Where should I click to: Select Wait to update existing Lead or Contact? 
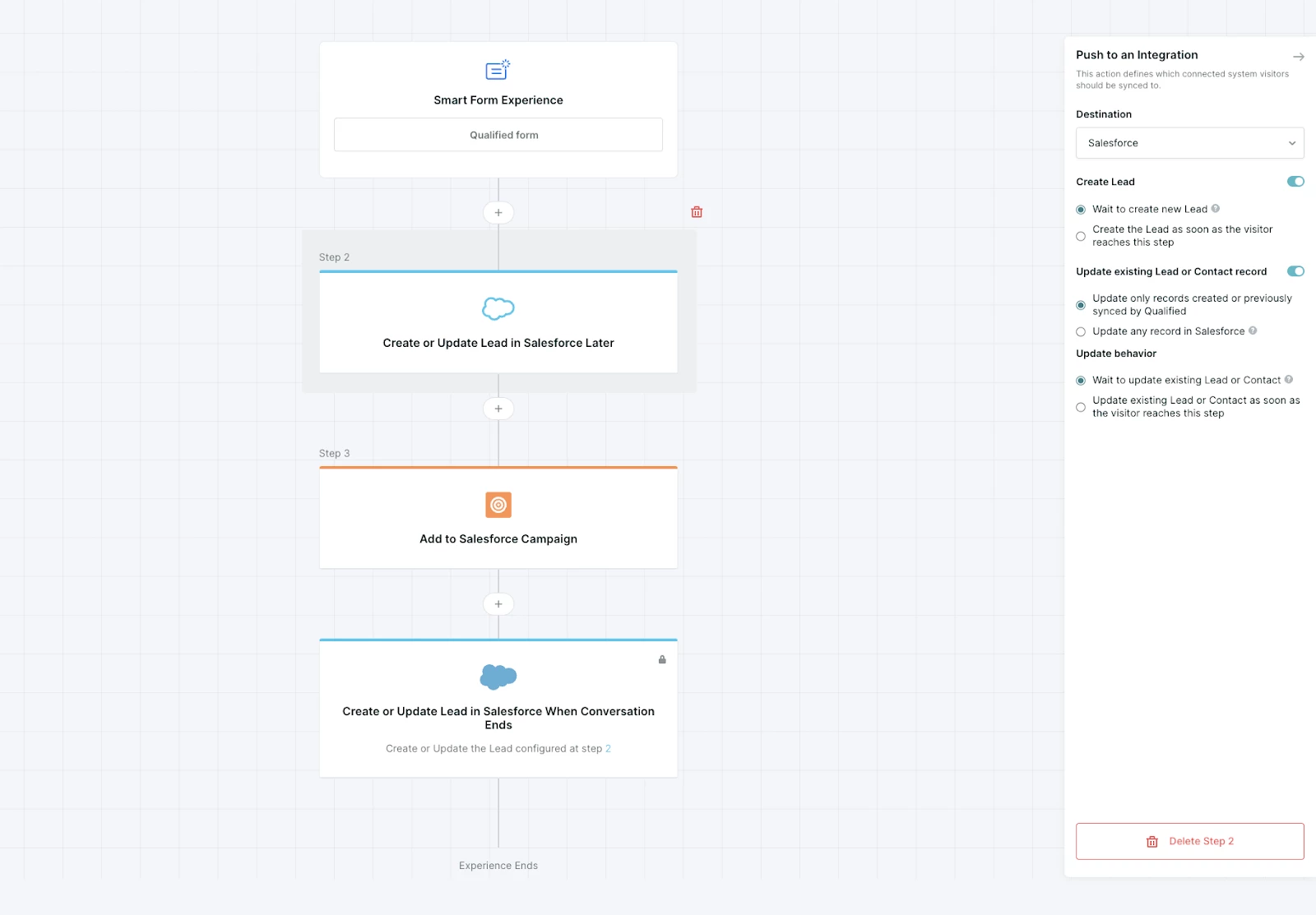1081,381
